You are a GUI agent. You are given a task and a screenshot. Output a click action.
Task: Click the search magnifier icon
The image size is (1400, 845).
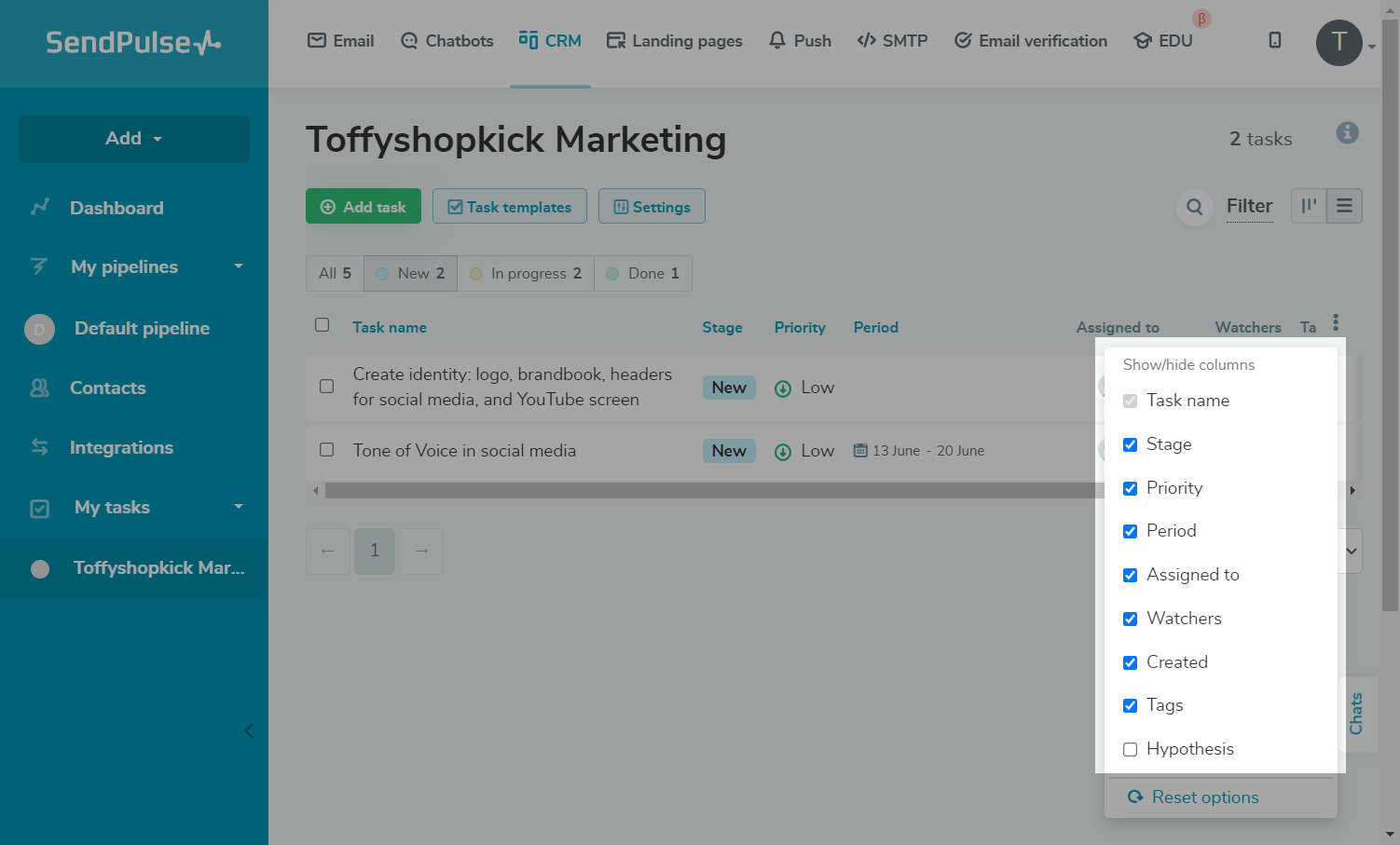(1194, 207)
